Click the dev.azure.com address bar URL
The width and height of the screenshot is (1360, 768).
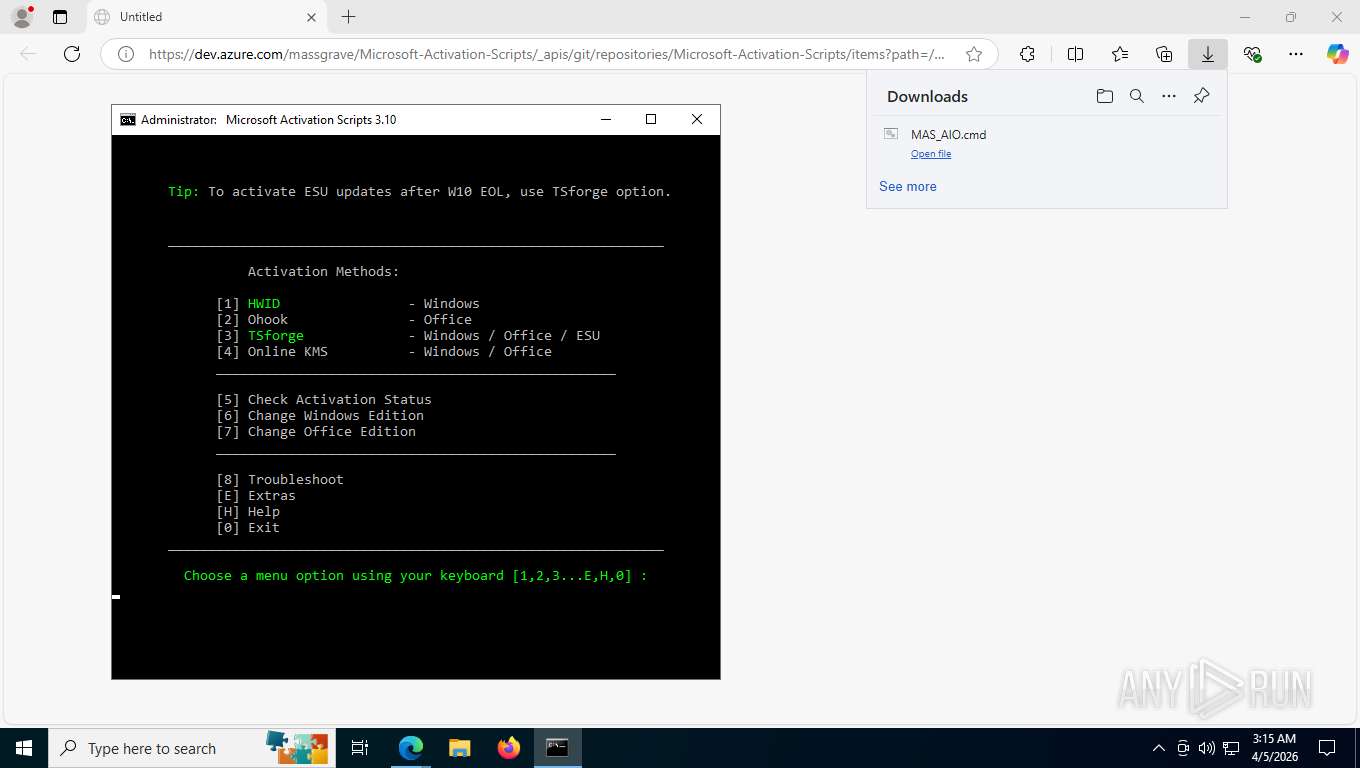[546, 55]
